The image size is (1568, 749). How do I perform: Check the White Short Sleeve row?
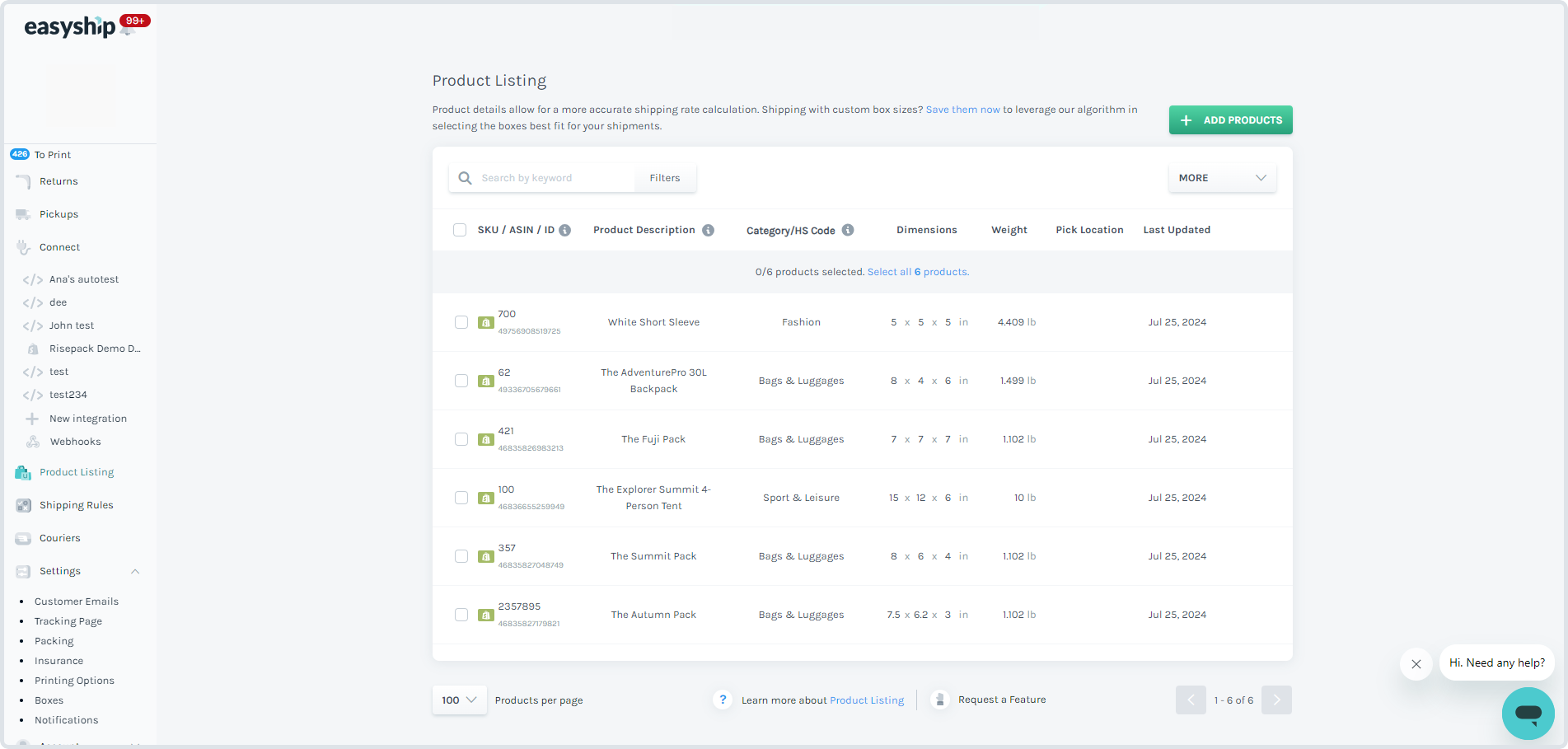461,322
